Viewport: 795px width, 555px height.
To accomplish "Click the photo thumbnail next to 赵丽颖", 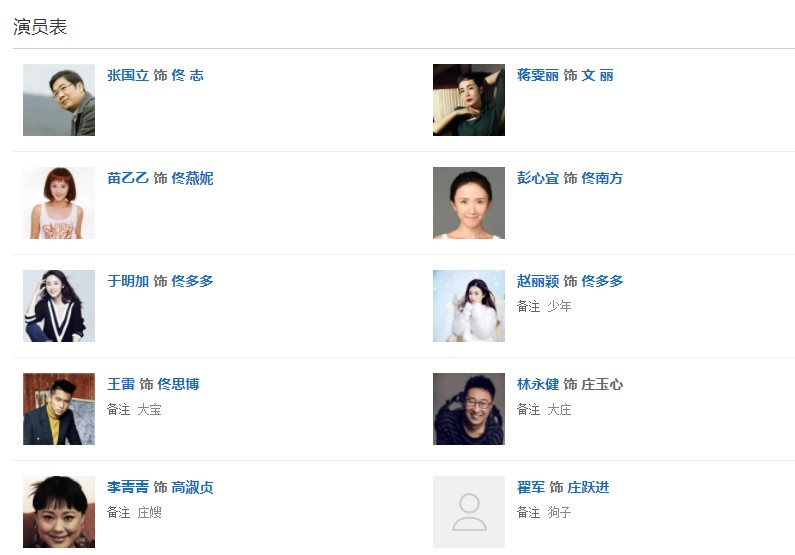I will coord(469,306).
